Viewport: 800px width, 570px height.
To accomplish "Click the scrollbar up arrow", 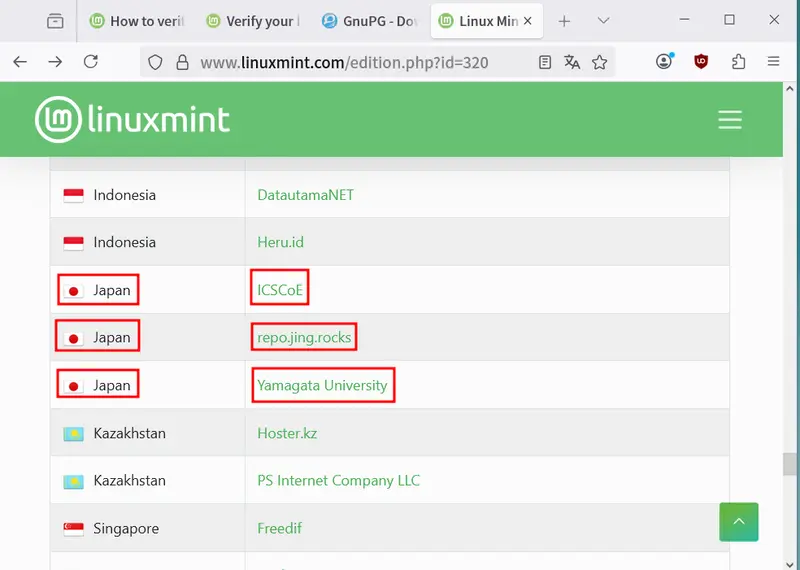I will [790, 88].
